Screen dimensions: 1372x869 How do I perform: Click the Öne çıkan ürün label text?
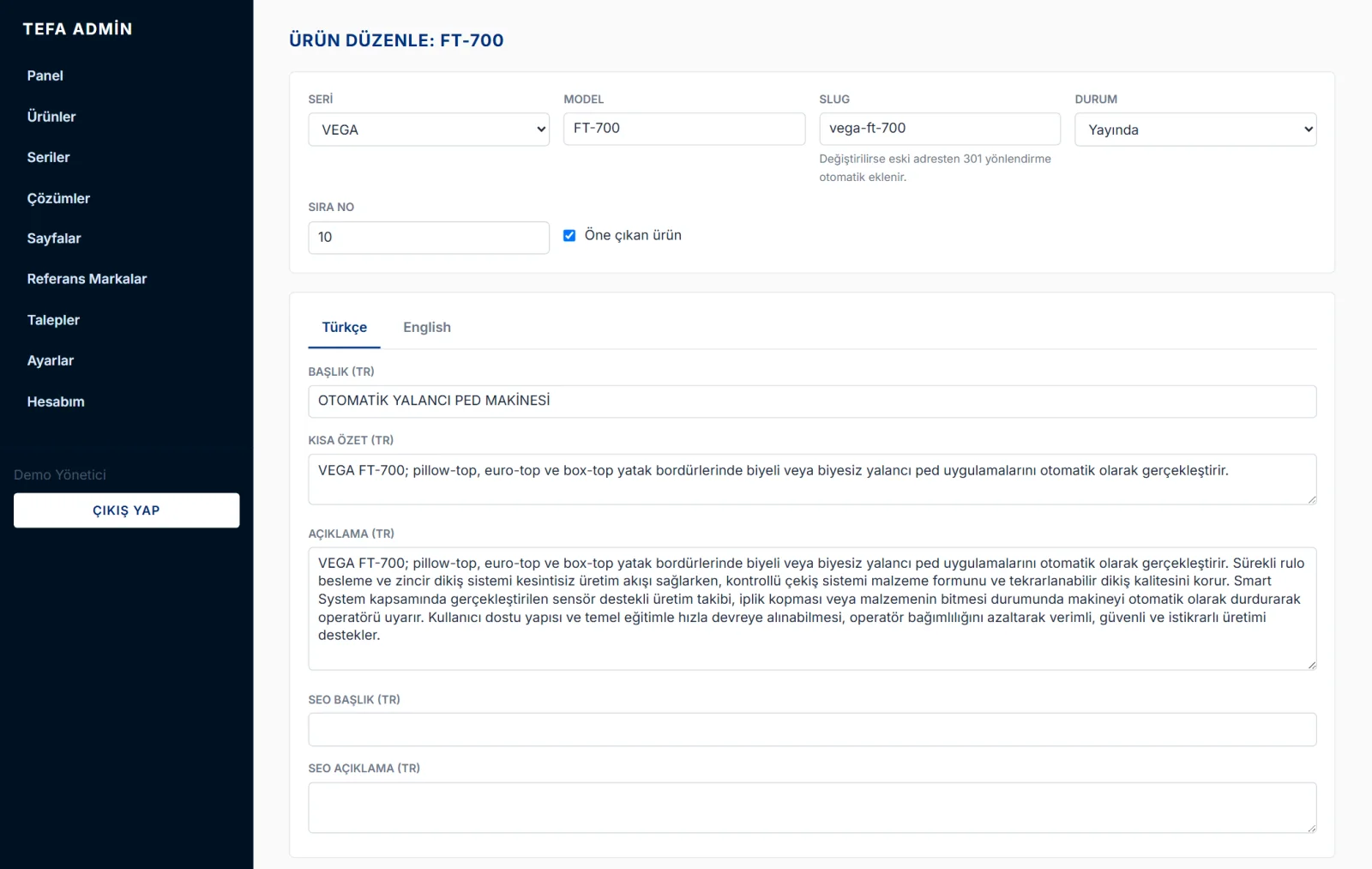coord(633,235)
